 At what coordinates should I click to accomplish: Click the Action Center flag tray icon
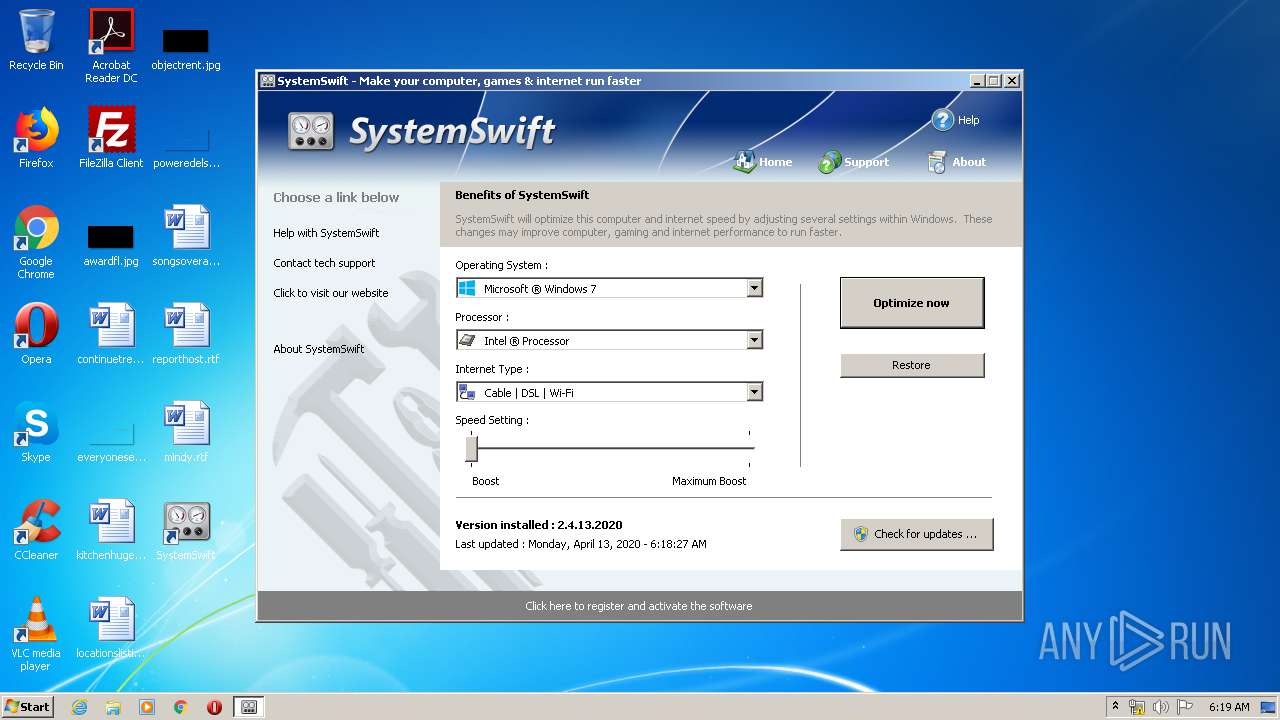pos(1184,707)
